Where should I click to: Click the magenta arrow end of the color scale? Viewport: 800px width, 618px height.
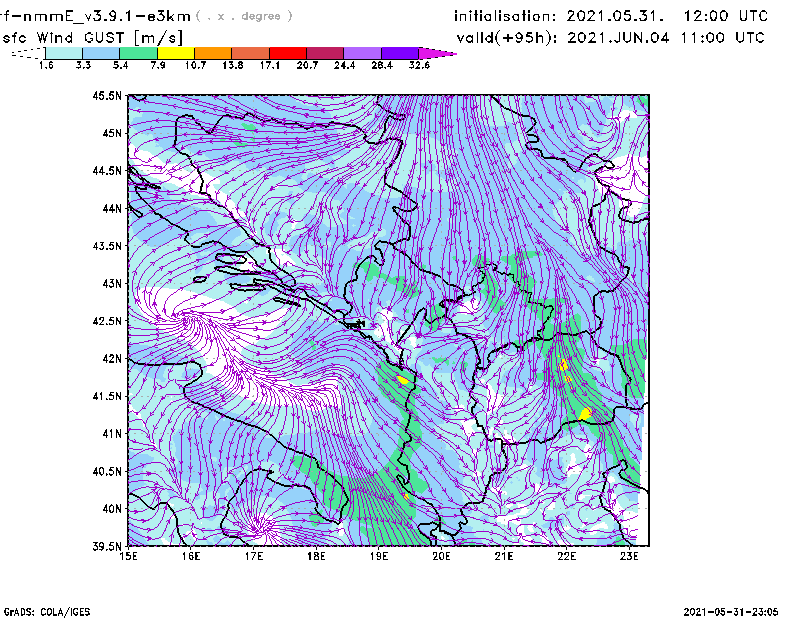tap(436, 53)
